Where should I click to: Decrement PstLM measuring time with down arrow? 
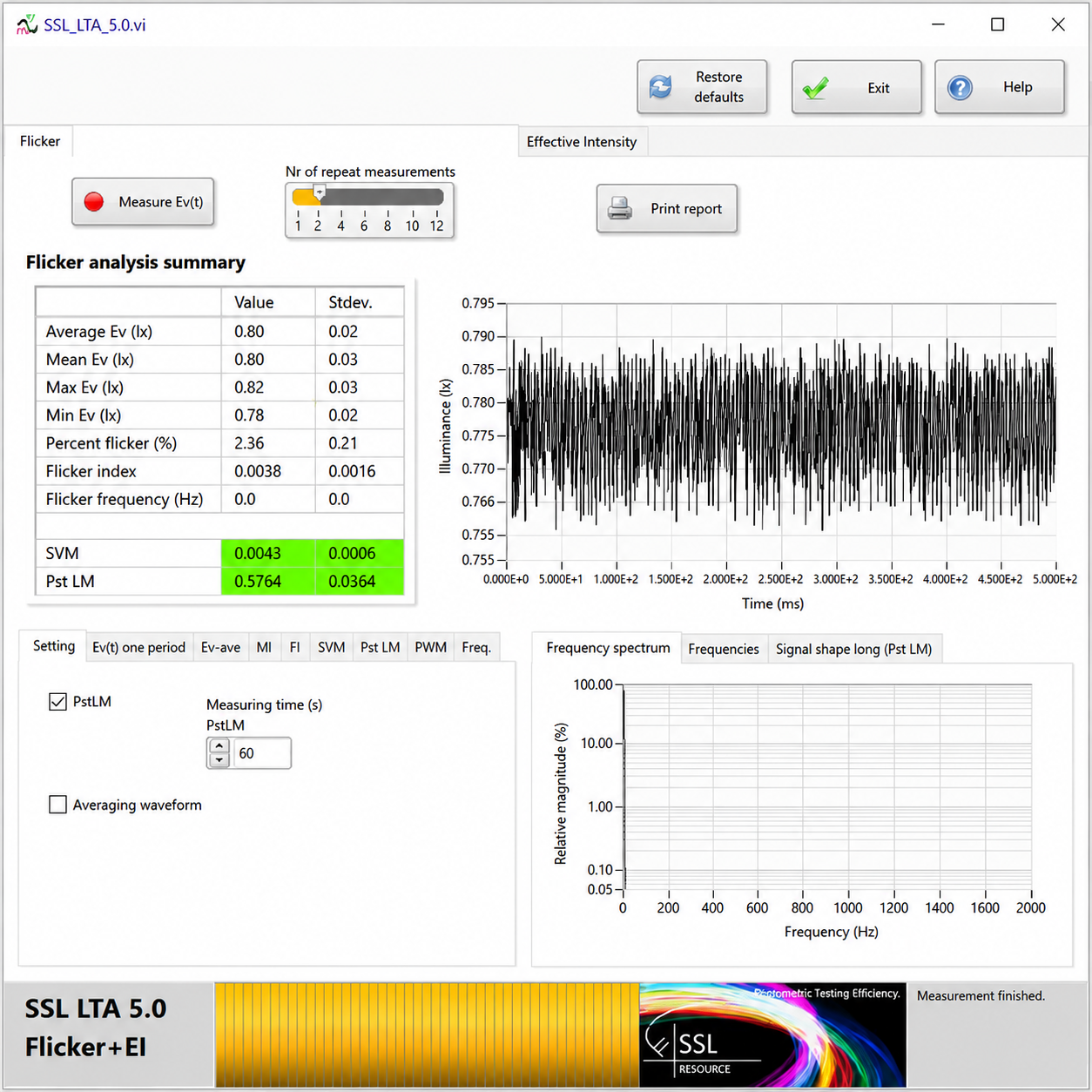coord(219,760)
